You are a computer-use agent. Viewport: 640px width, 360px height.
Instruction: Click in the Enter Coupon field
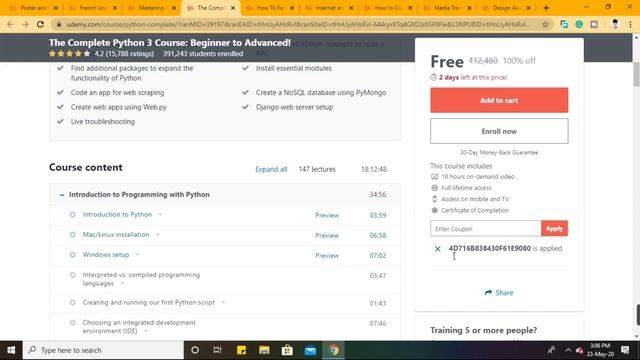pyautogui.click(x=486, y=229)
